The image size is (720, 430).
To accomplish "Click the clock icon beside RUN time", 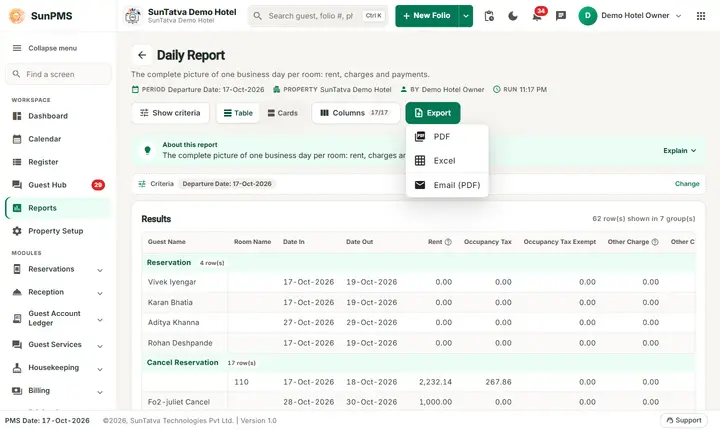I will pyautogui.click(x=496, y=90).
